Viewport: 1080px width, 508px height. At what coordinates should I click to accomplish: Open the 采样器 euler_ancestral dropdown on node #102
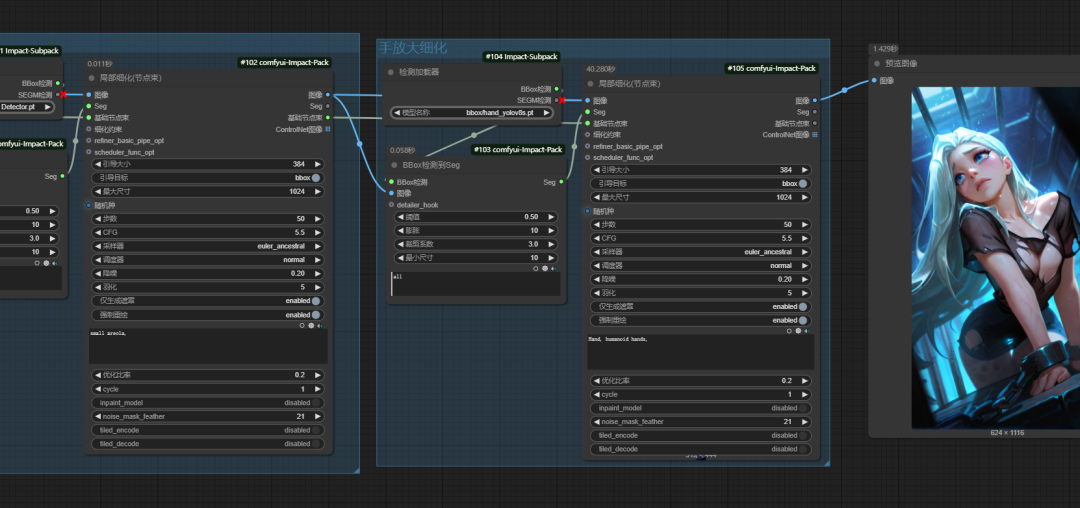coord(207,246)
